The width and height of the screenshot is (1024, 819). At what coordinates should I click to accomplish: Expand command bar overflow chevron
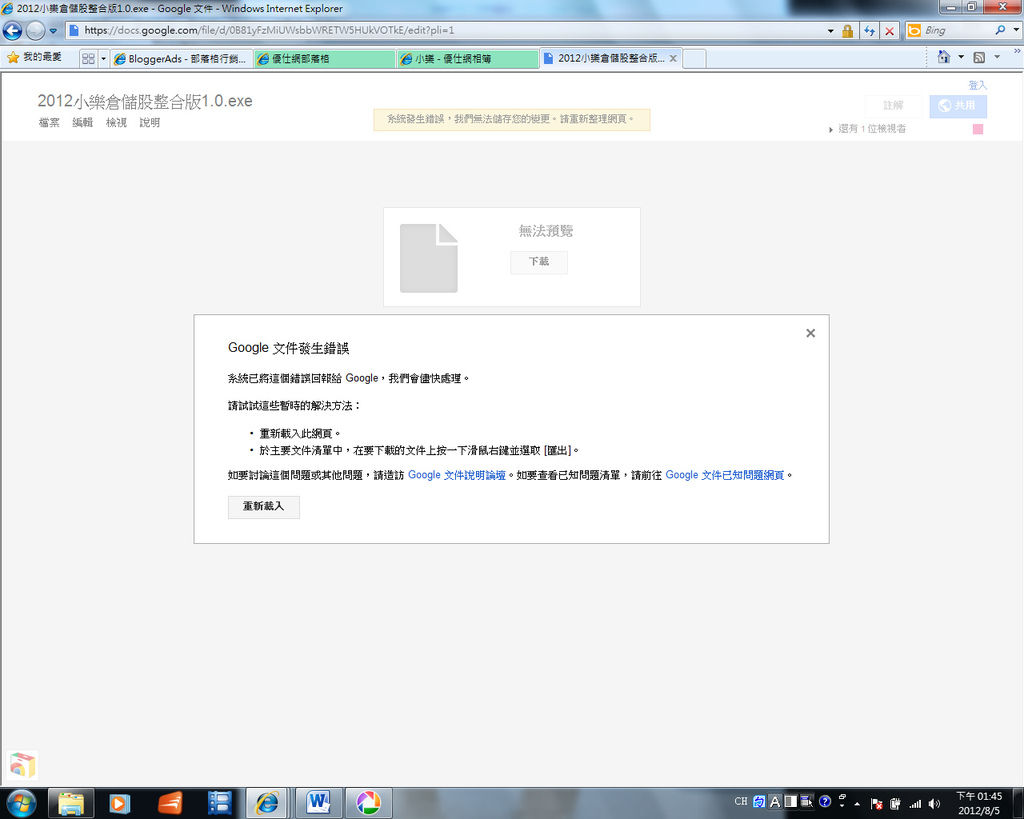[x=1017, y=50]
